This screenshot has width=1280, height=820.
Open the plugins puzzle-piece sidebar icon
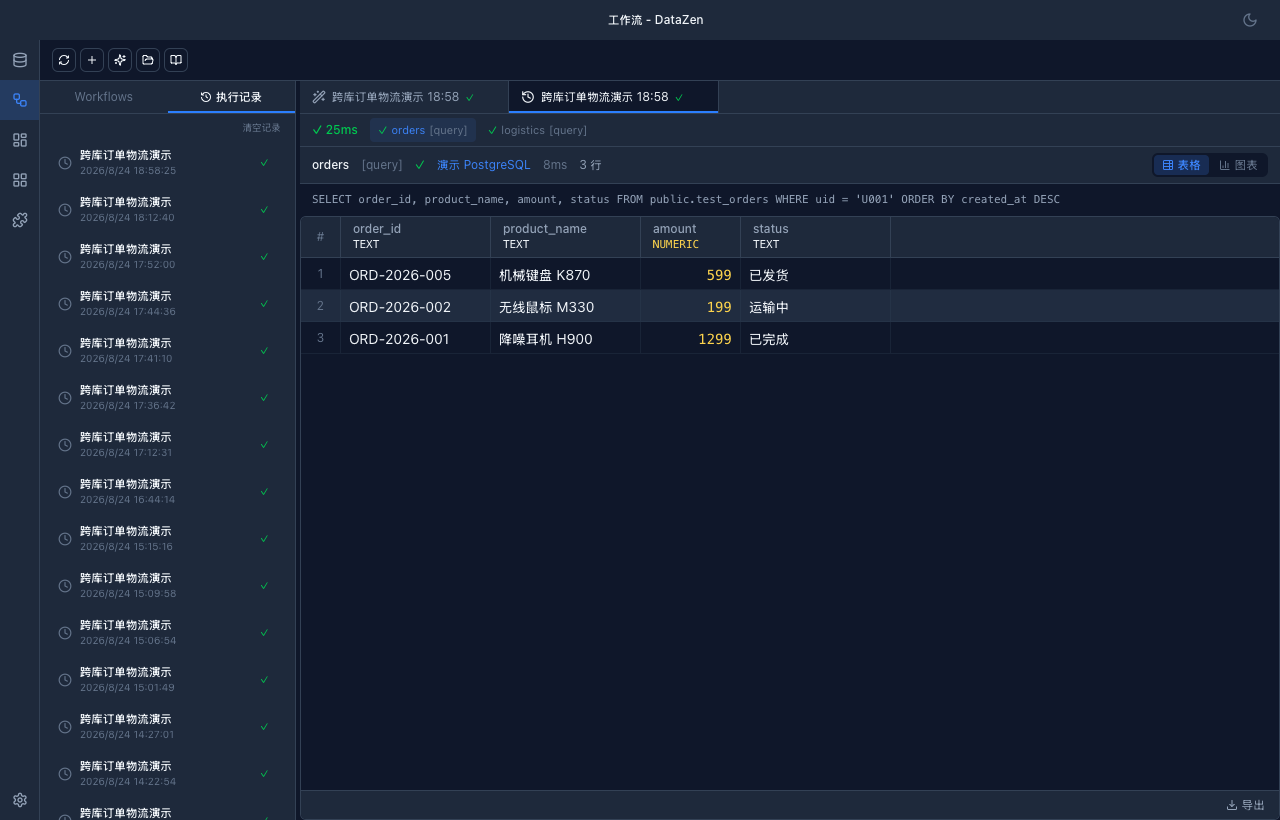click(x=20, y=220)
